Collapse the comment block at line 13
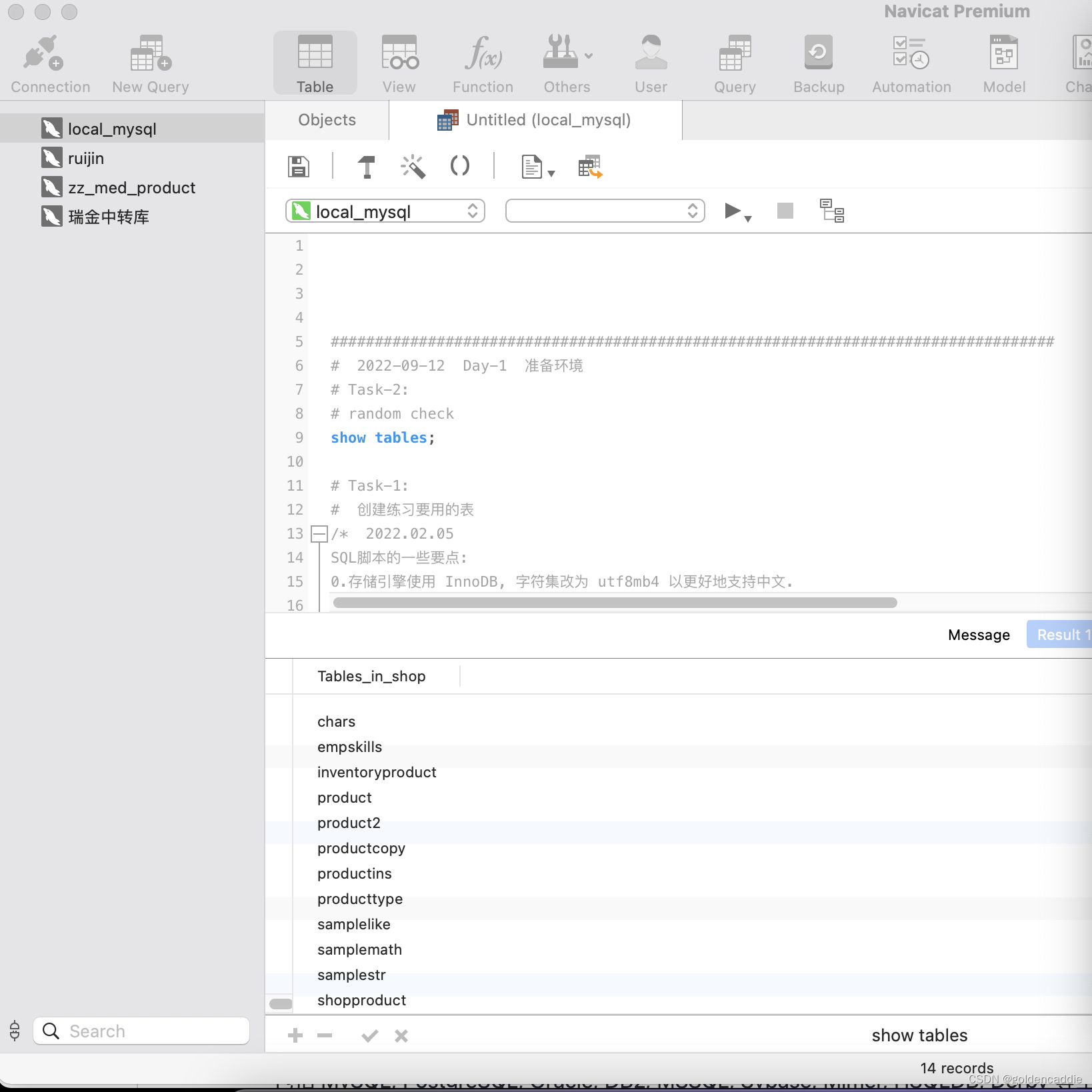 319,533
